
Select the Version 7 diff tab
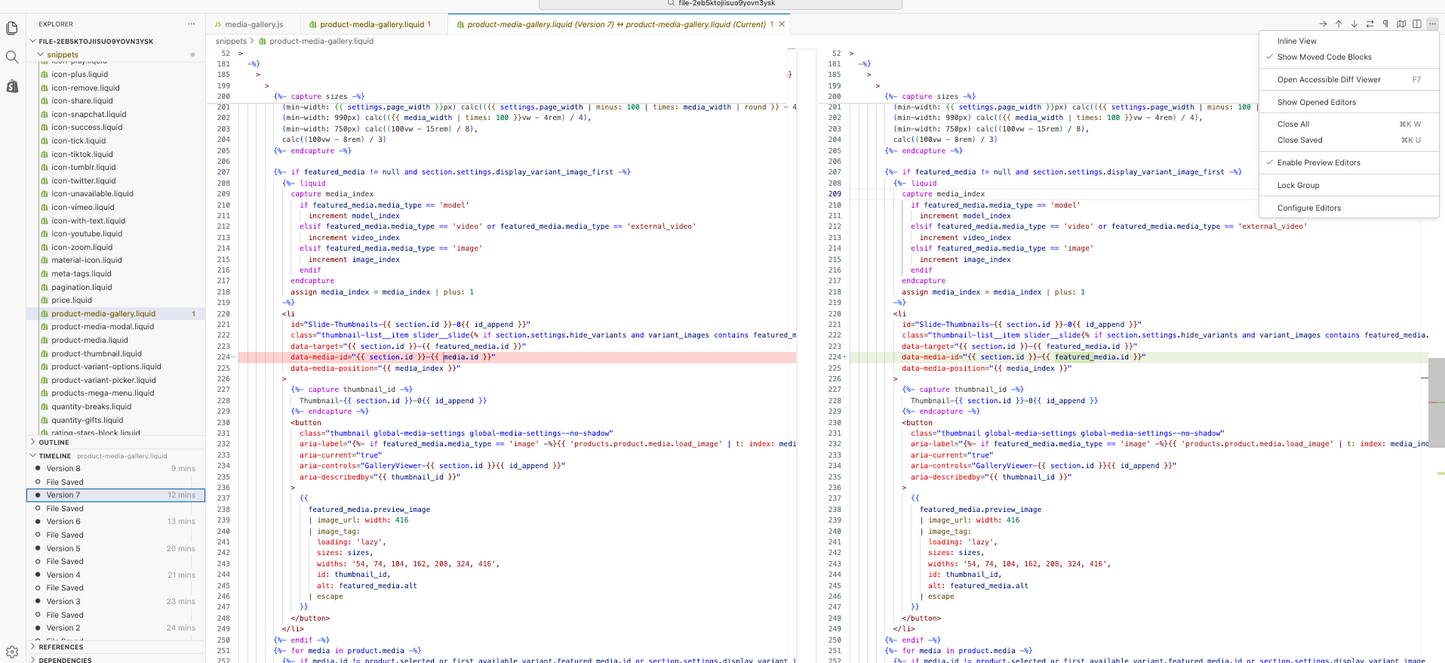(x=620, y=23)
